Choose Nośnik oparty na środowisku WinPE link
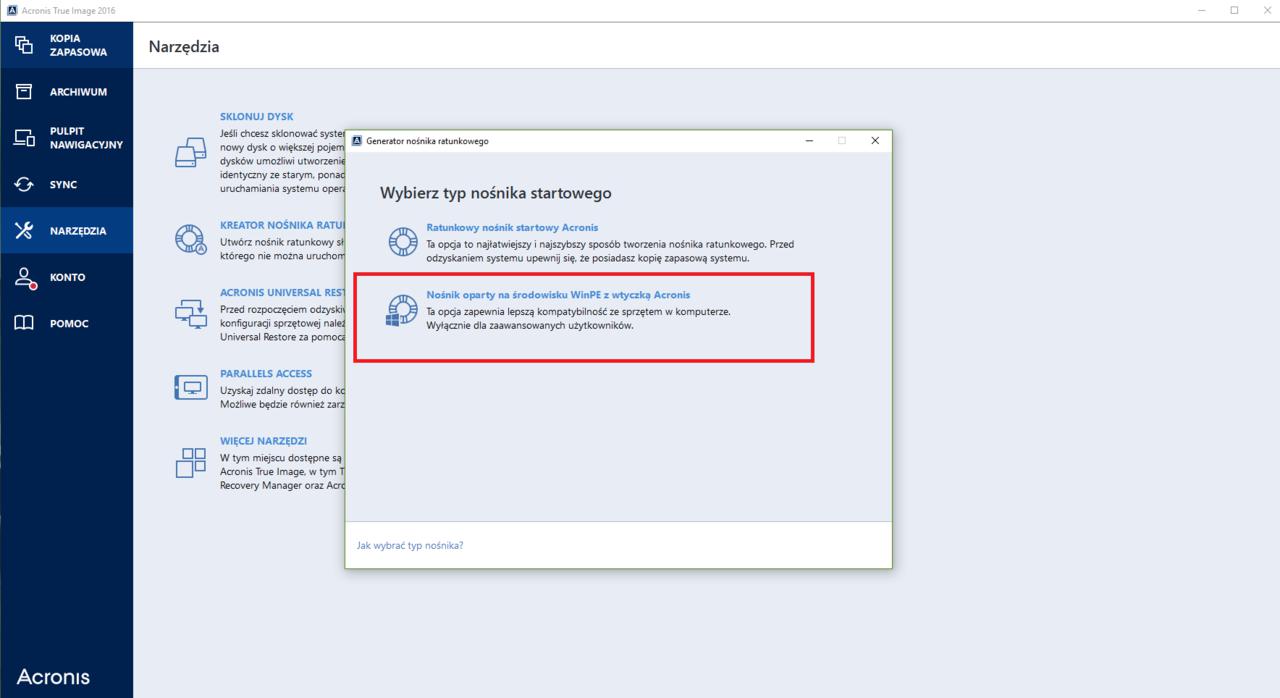This screenshot has width=1280, height=698. pos(558,295)
